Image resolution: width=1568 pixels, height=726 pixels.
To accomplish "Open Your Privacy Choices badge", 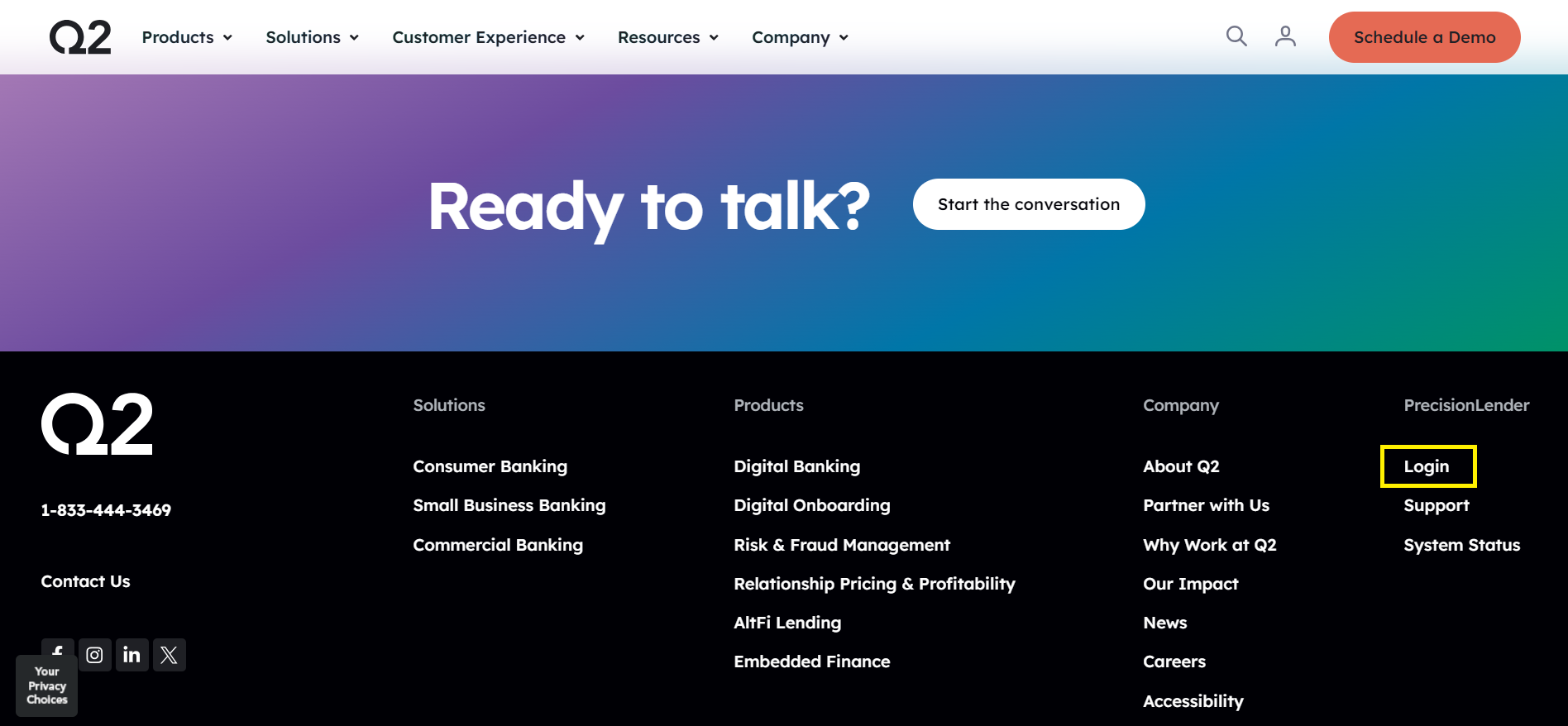I will (x=47, y=685).
